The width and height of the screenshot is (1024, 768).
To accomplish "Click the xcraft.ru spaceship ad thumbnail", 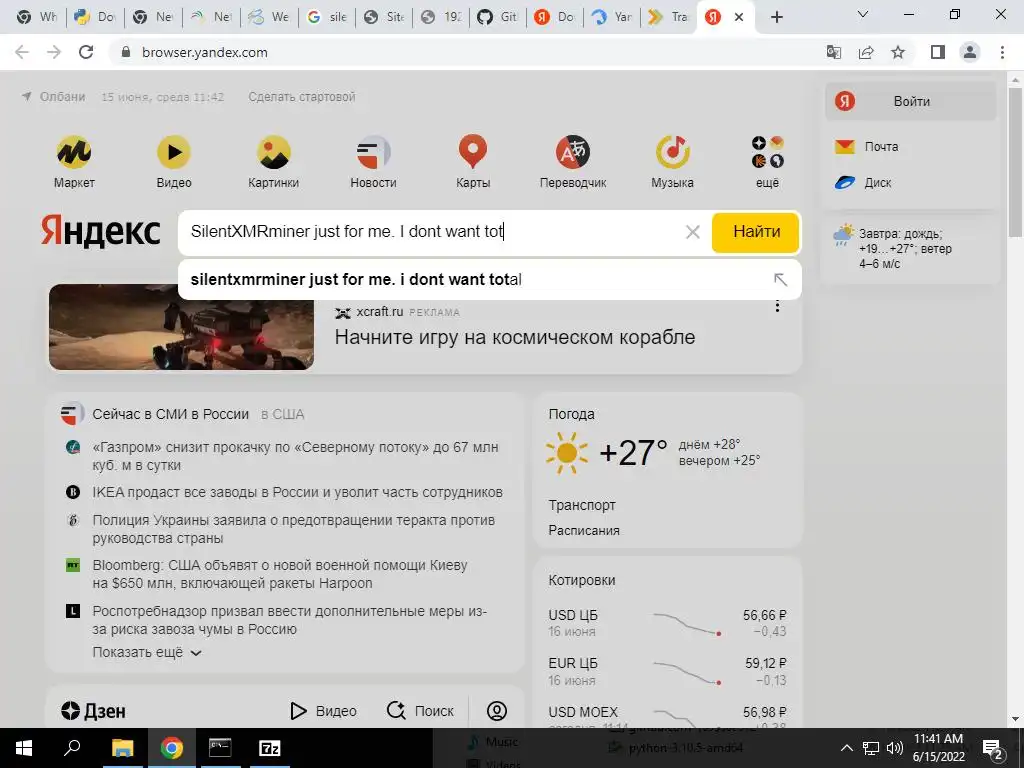I will [182, 327].
